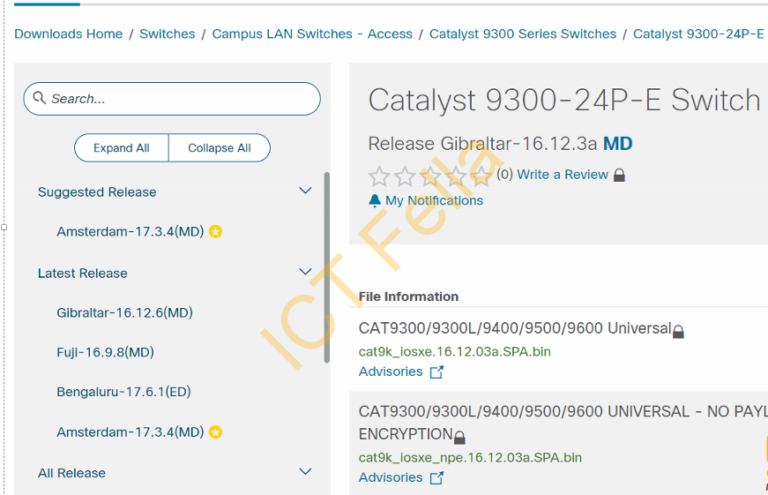
Task: Click the release list vertical scrollbar
Action: (327, 267)
